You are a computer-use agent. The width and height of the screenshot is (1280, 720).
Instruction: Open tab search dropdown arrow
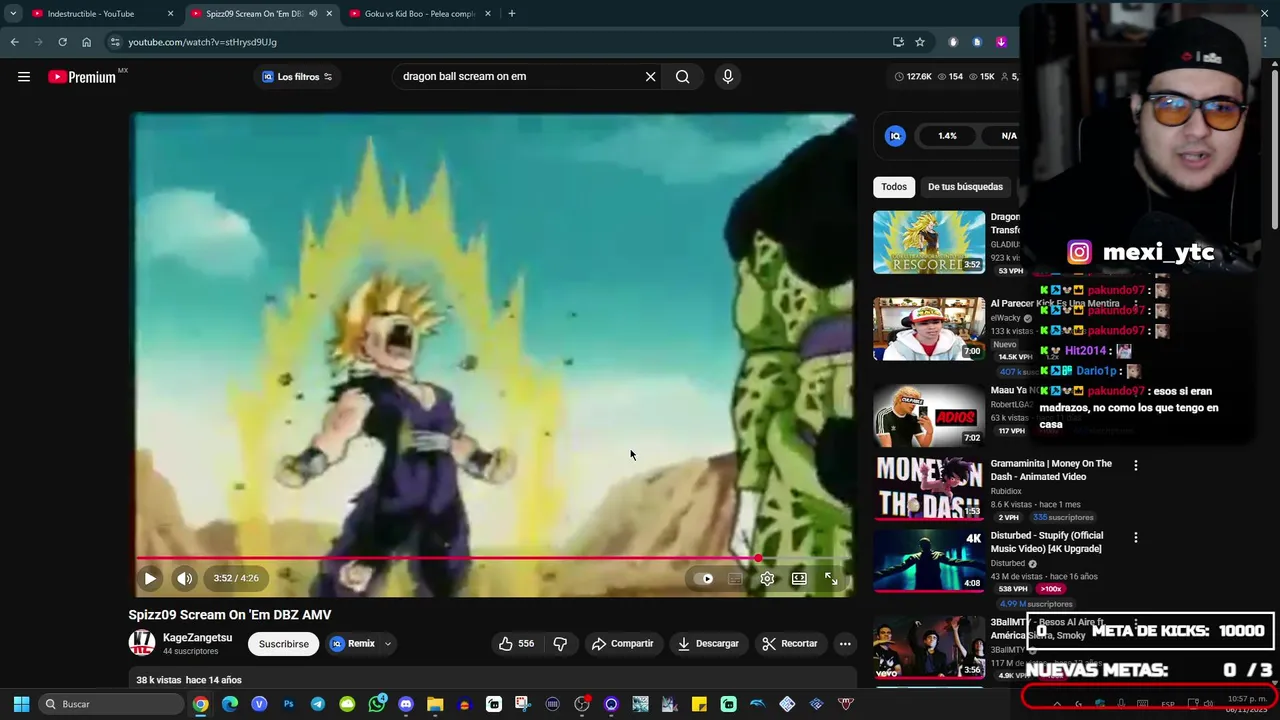(x=12, y=14)
